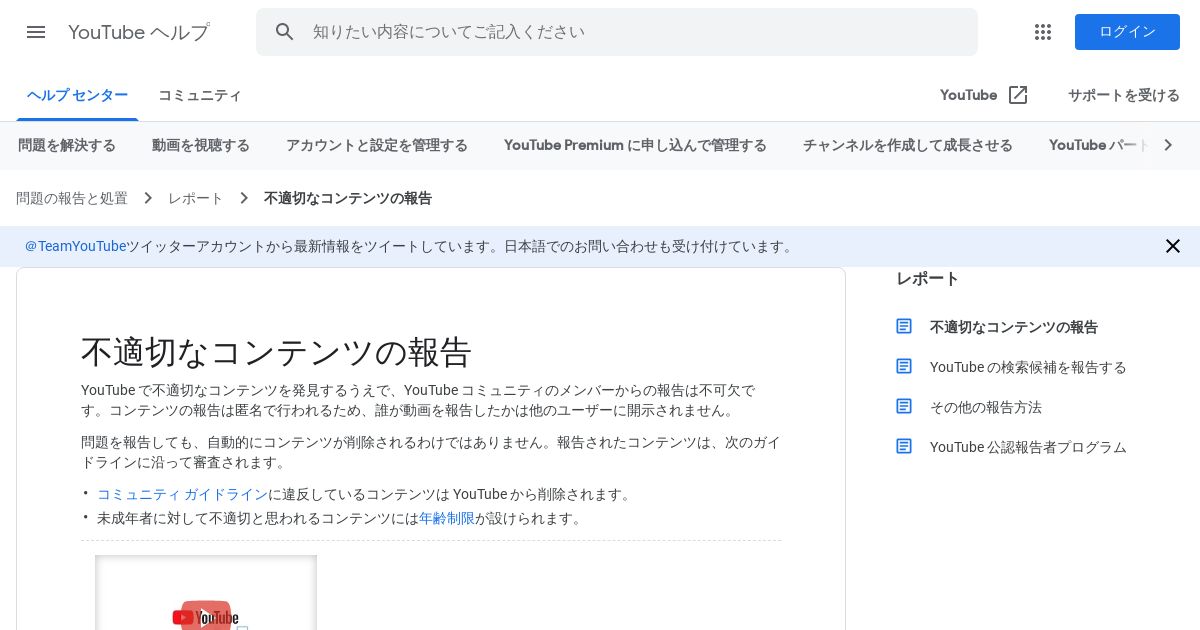Switch to the ヘルプ センター tab
The width and height of the screenshot is (1200, 630).
pos(77,95)
